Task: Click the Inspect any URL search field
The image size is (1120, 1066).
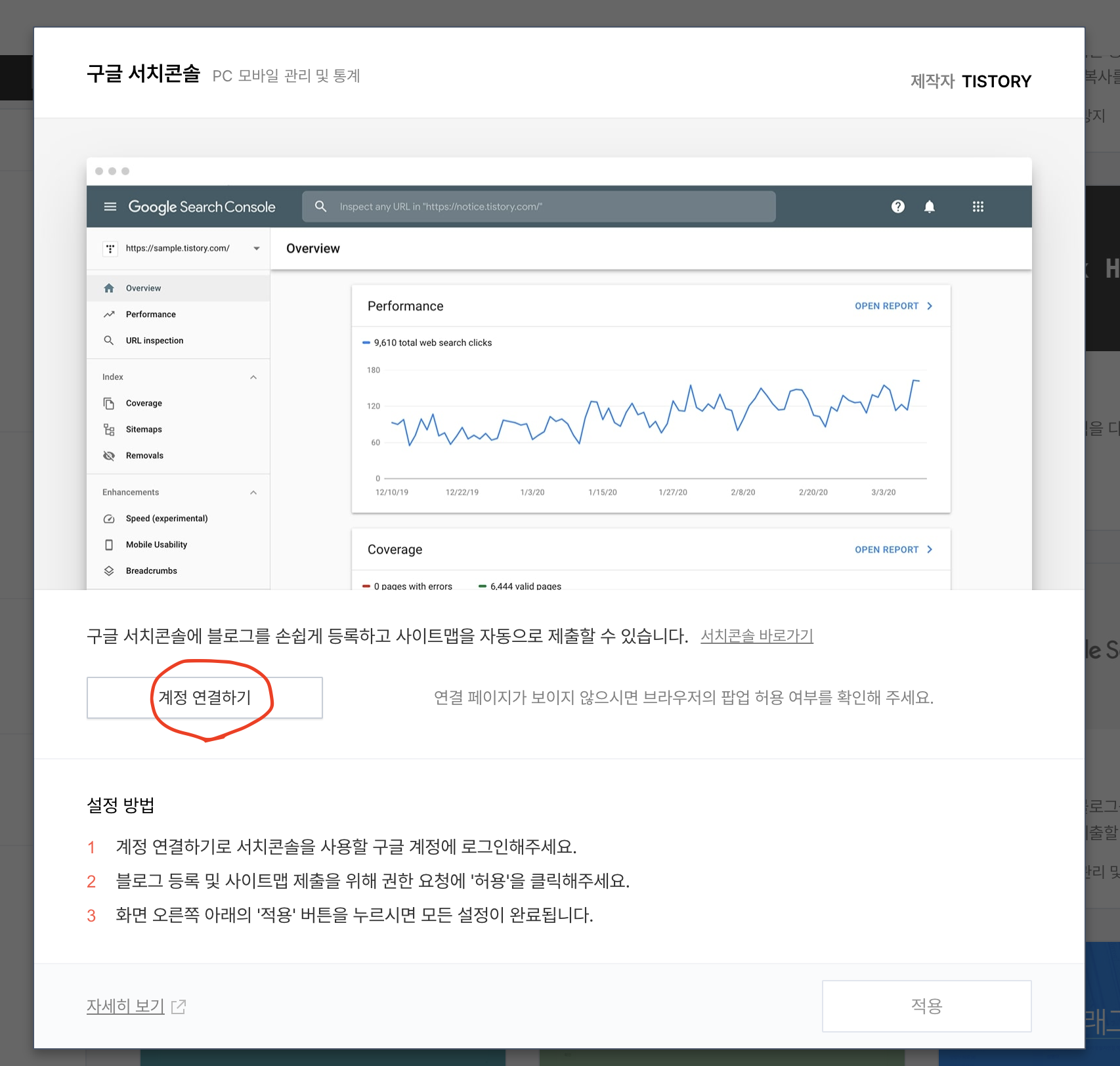Action: click(x=538, y=207)
